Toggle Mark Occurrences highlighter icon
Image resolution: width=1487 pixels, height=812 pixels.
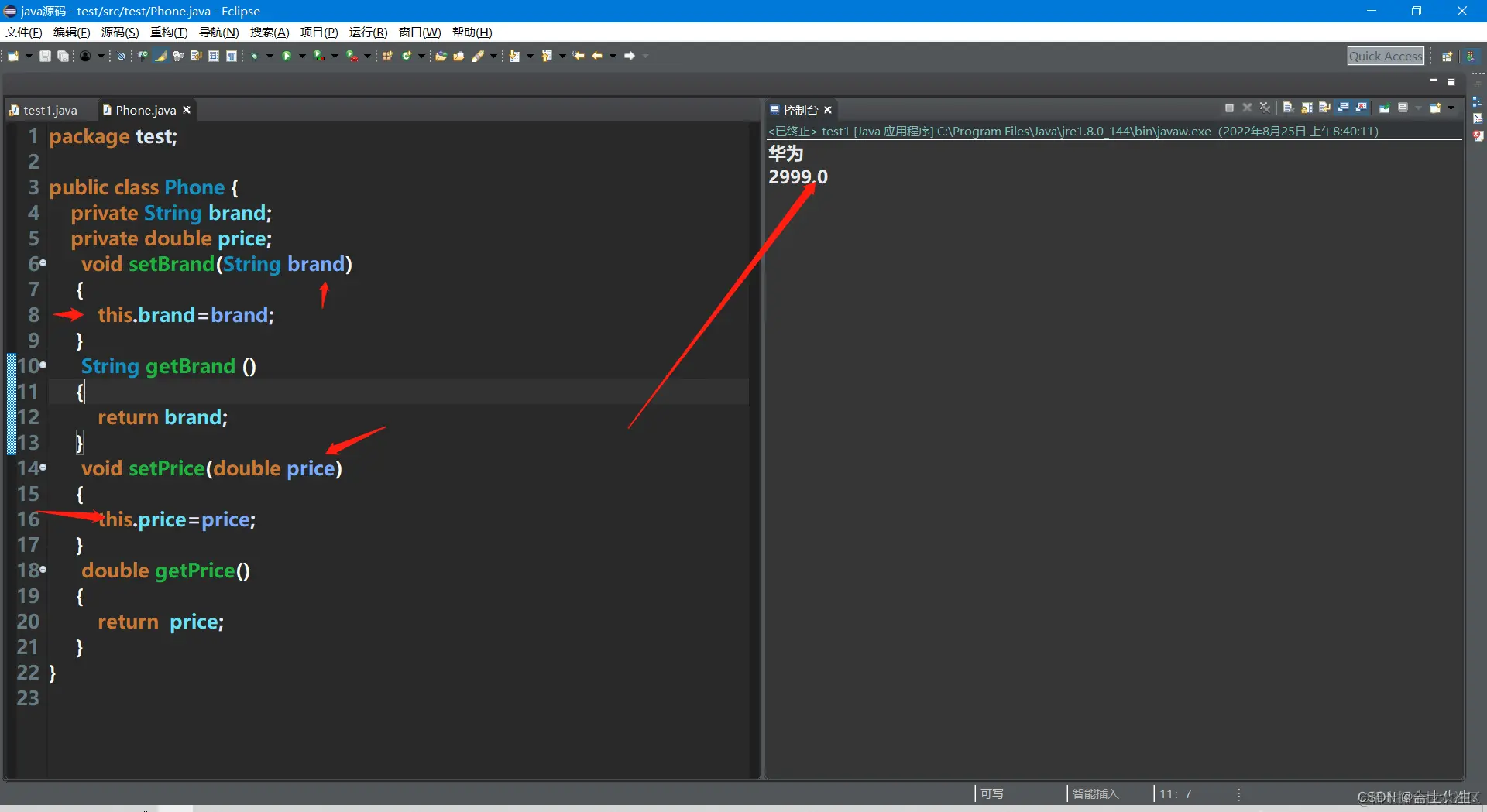pos(161,56)
